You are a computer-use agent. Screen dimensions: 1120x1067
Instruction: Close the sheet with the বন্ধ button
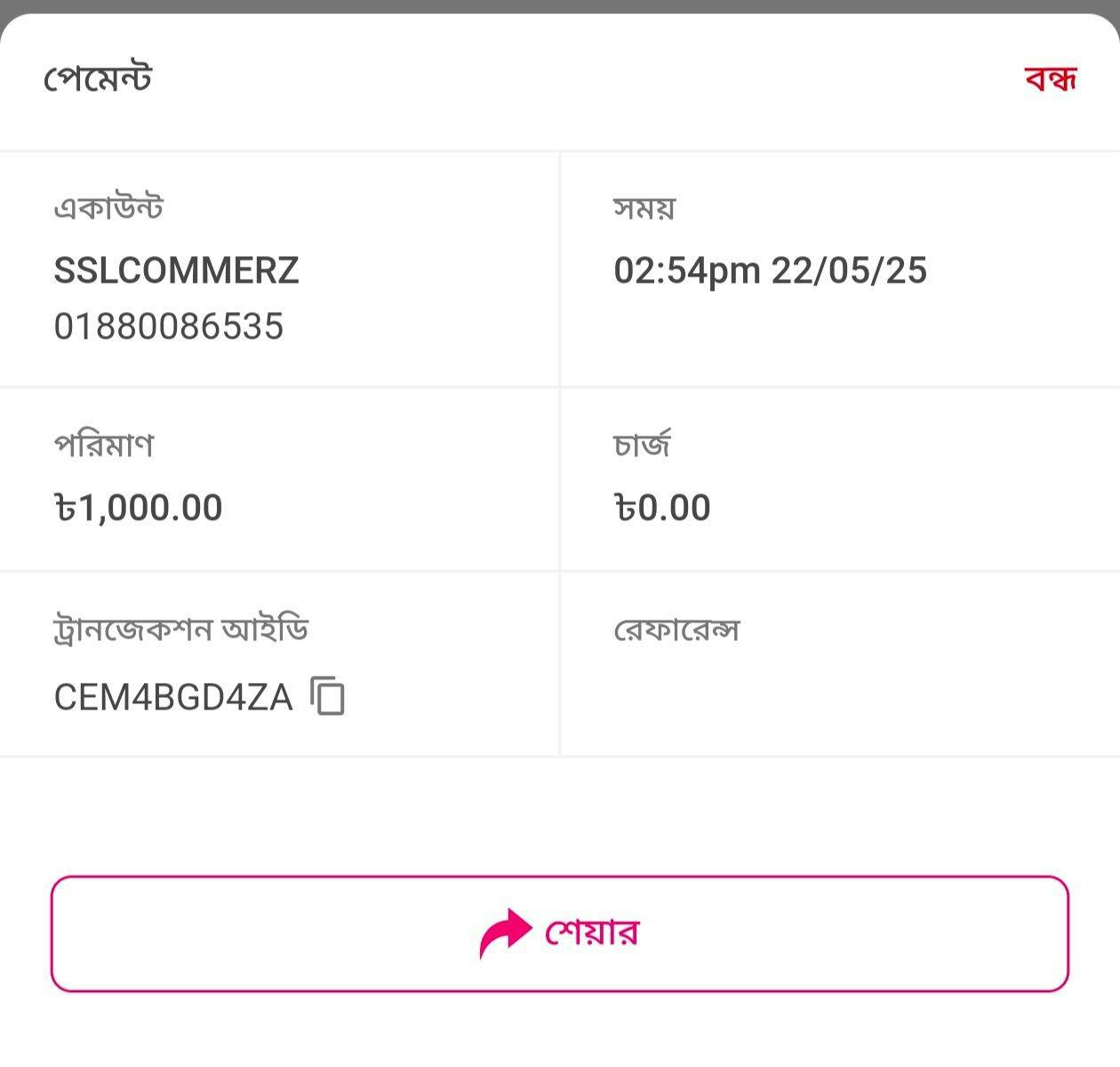coord(1050,78)
